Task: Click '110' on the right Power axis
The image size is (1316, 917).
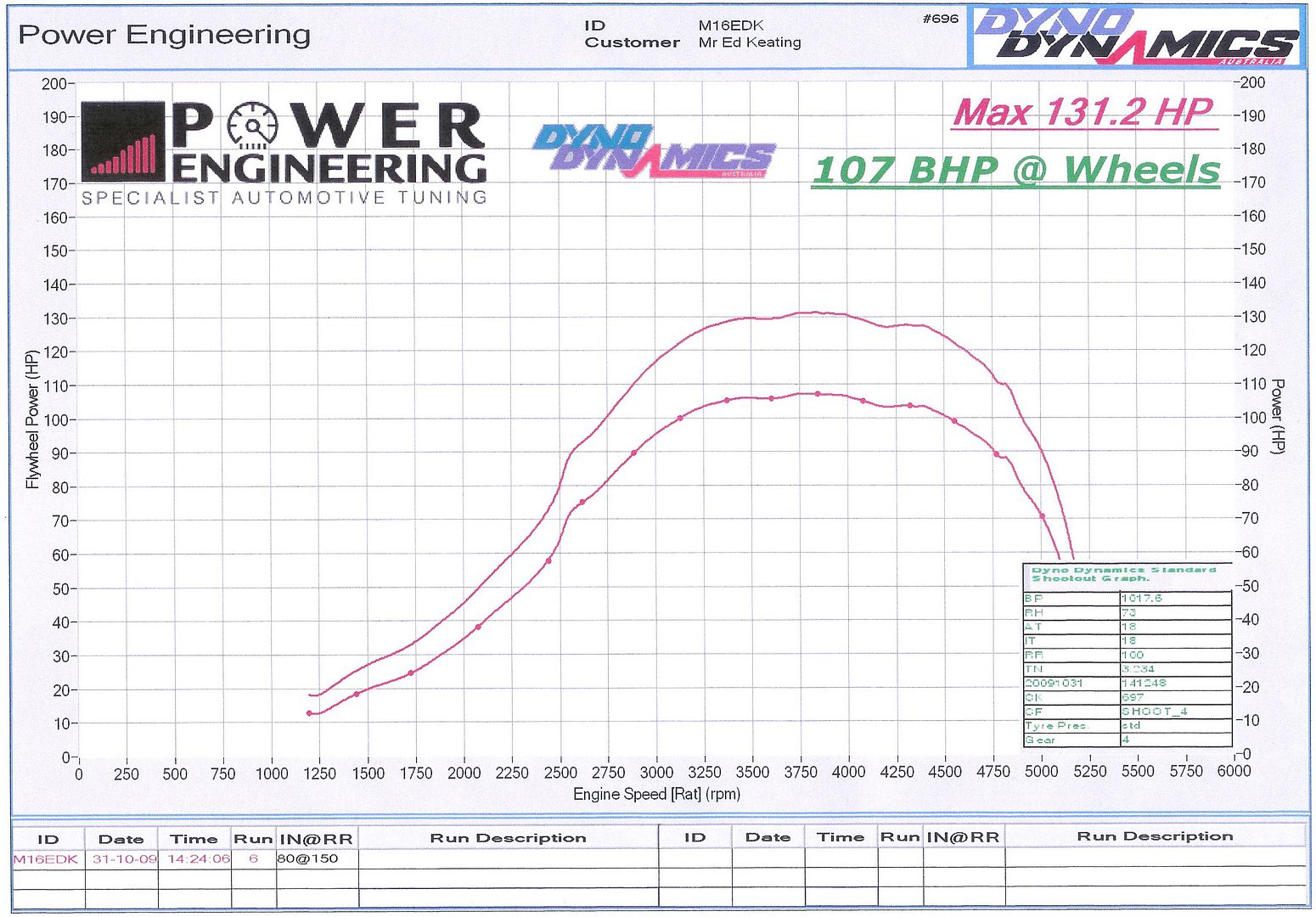Action: coord(1254,384)
